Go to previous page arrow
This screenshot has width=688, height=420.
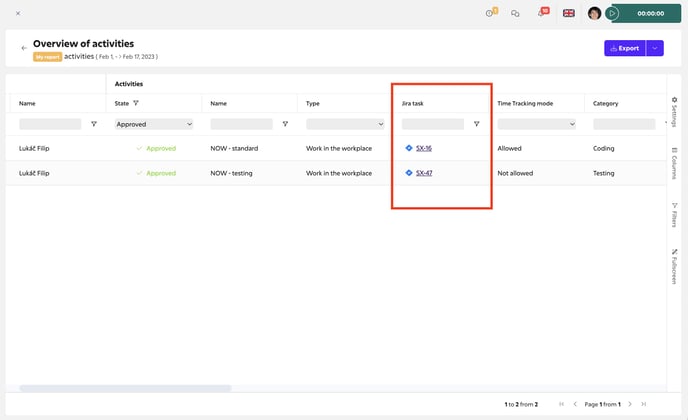(x=575, y=404)
